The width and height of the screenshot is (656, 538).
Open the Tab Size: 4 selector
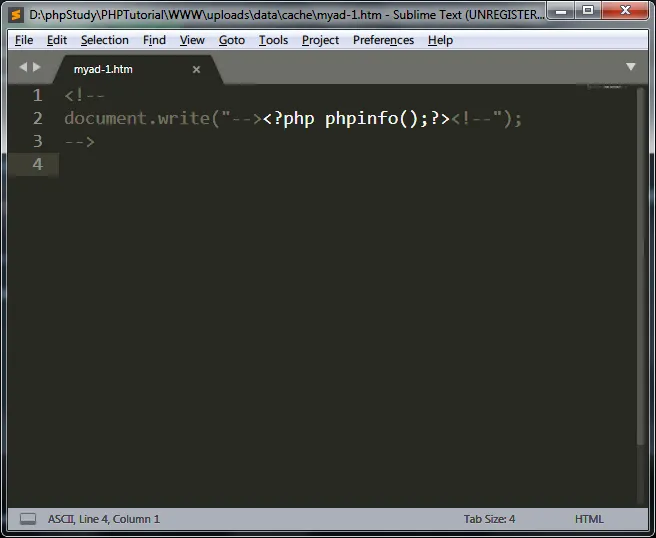[489, 519]
